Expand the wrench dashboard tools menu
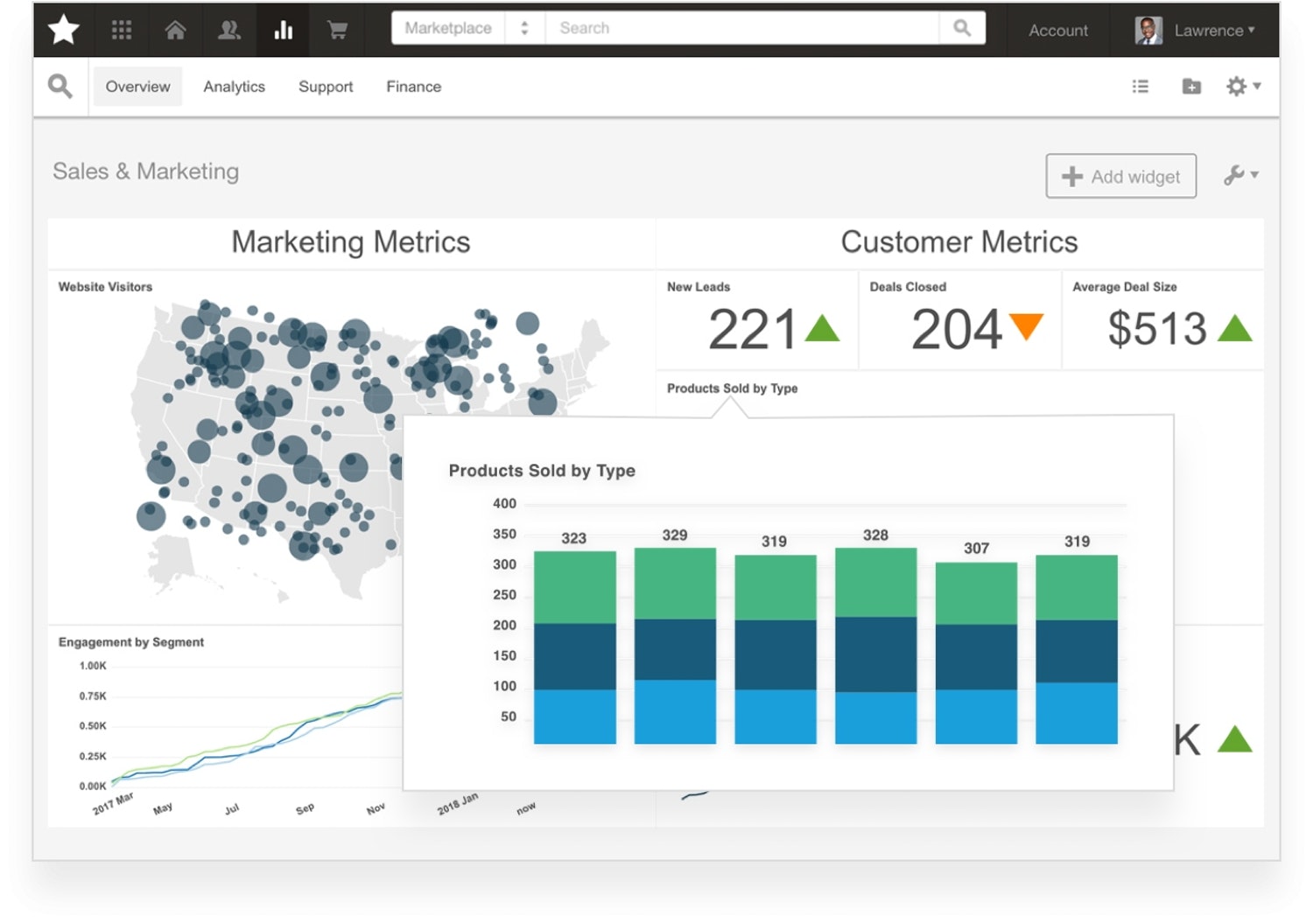The width and height of the screenshot is (1313, 924). tap(1240, 175)
